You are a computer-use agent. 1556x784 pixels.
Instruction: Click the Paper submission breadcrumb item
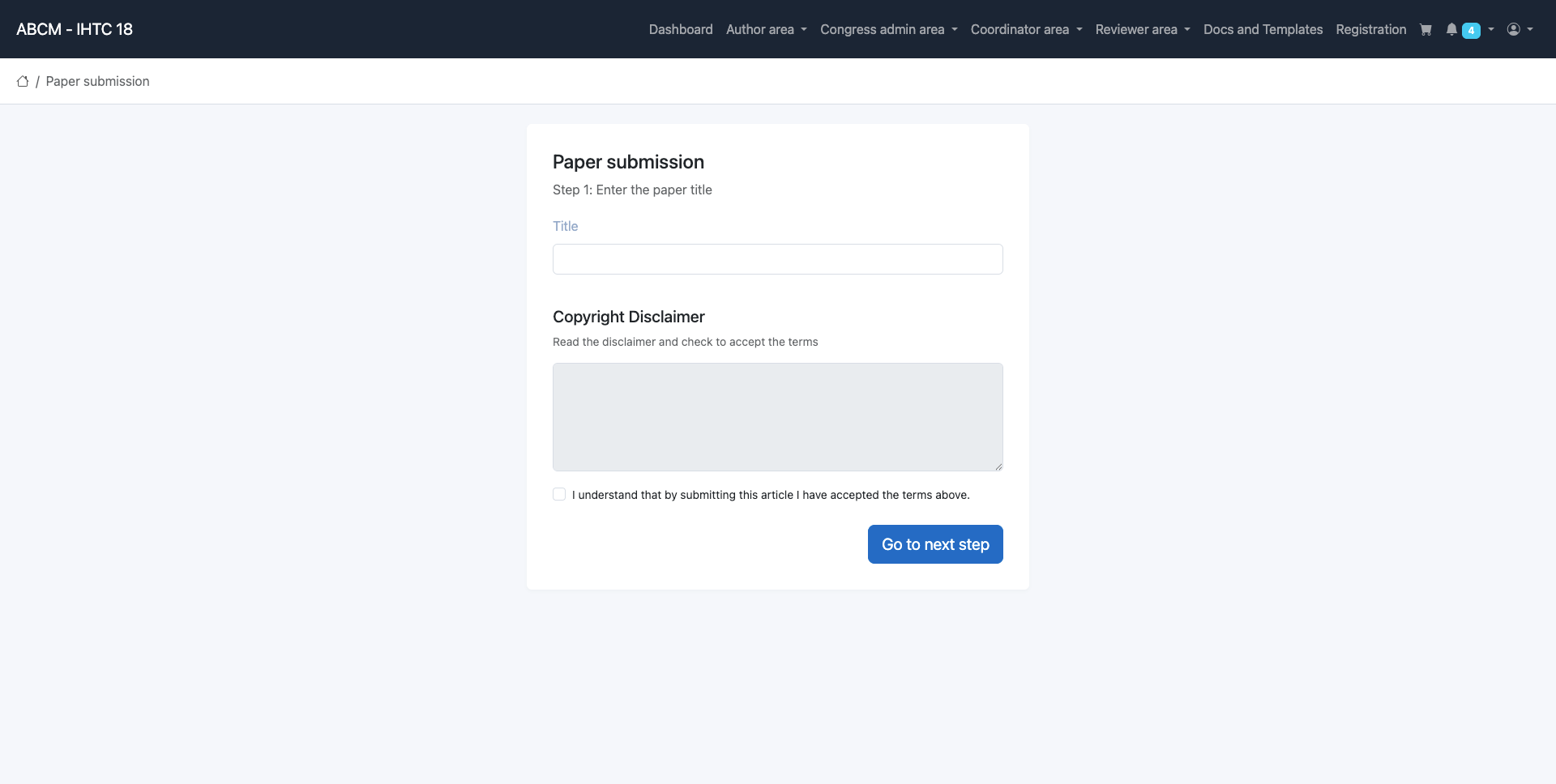pos(97,81)
